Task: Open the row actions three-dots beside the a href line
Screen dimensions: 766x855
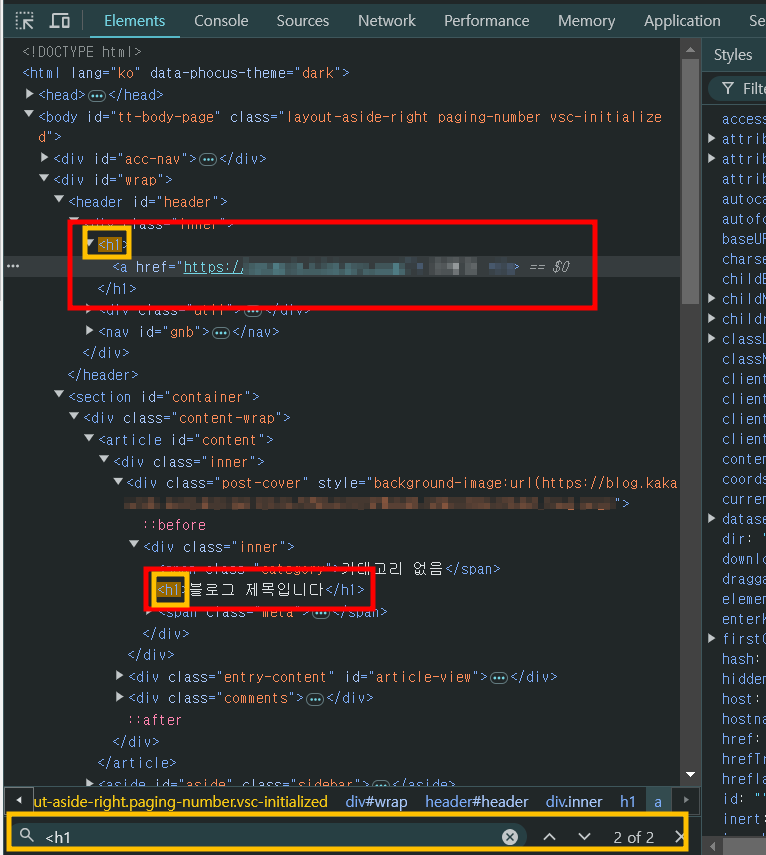Action: [x=13, y=266]
